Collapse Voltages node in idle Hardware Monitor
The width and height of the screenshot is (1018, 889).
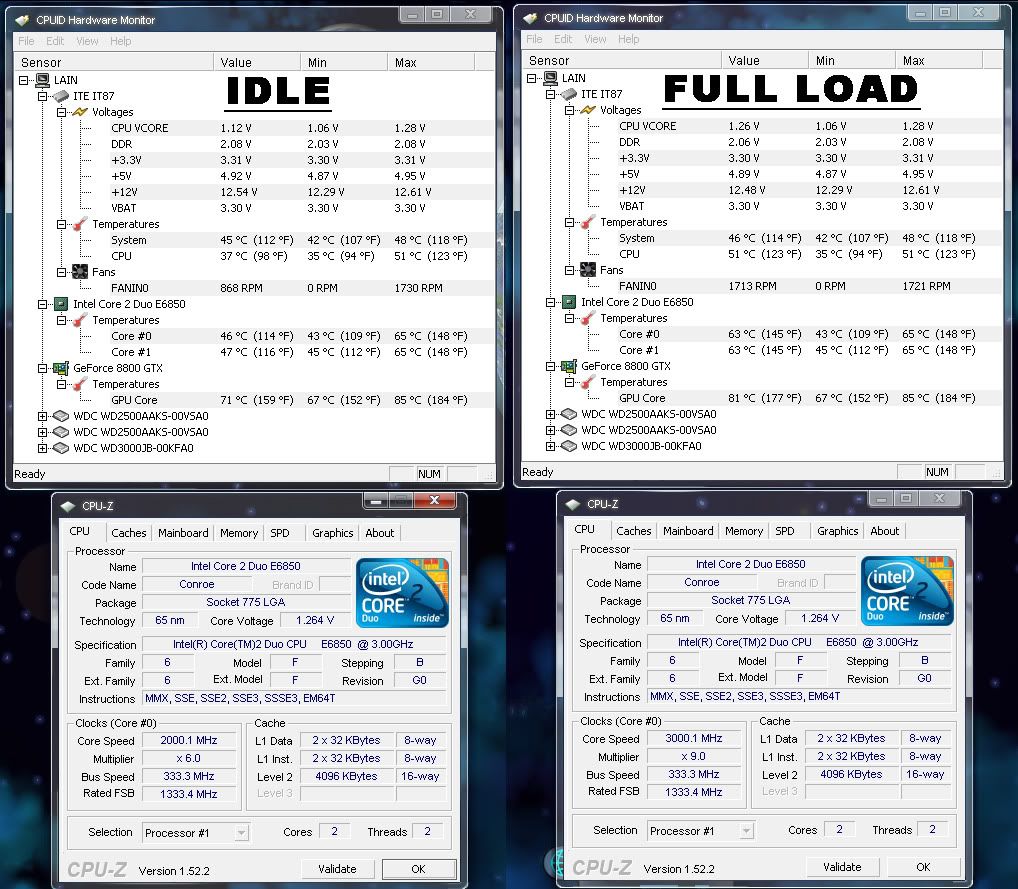click(x=62, y=112)
